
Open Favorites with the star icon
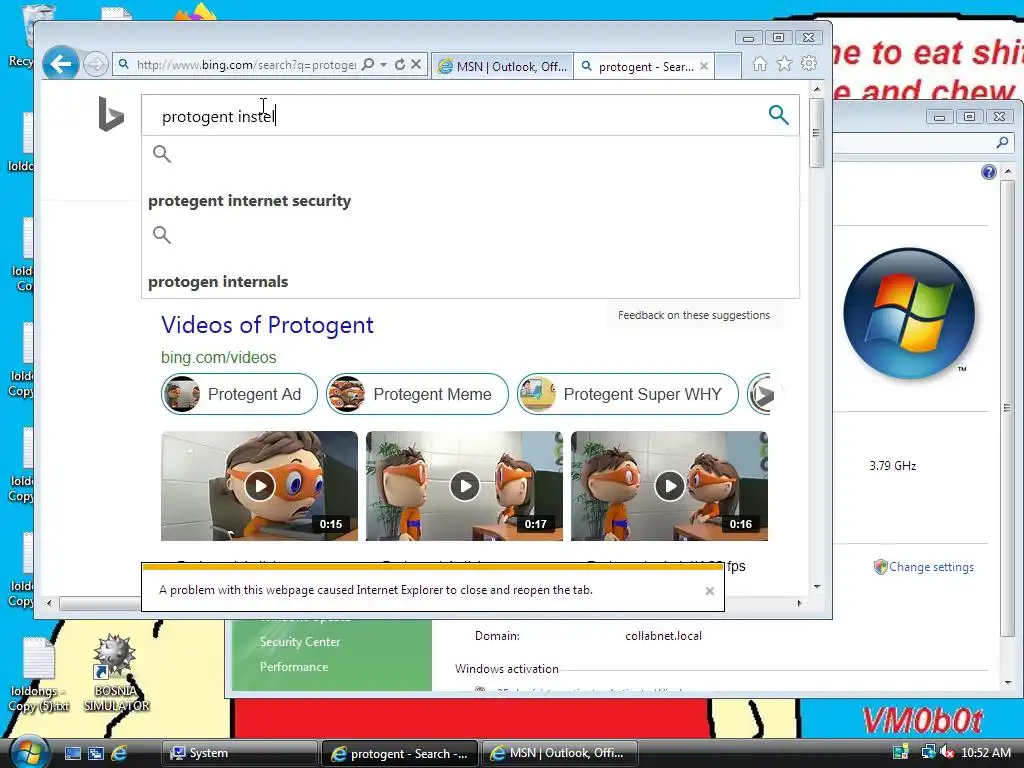point(784,63)
